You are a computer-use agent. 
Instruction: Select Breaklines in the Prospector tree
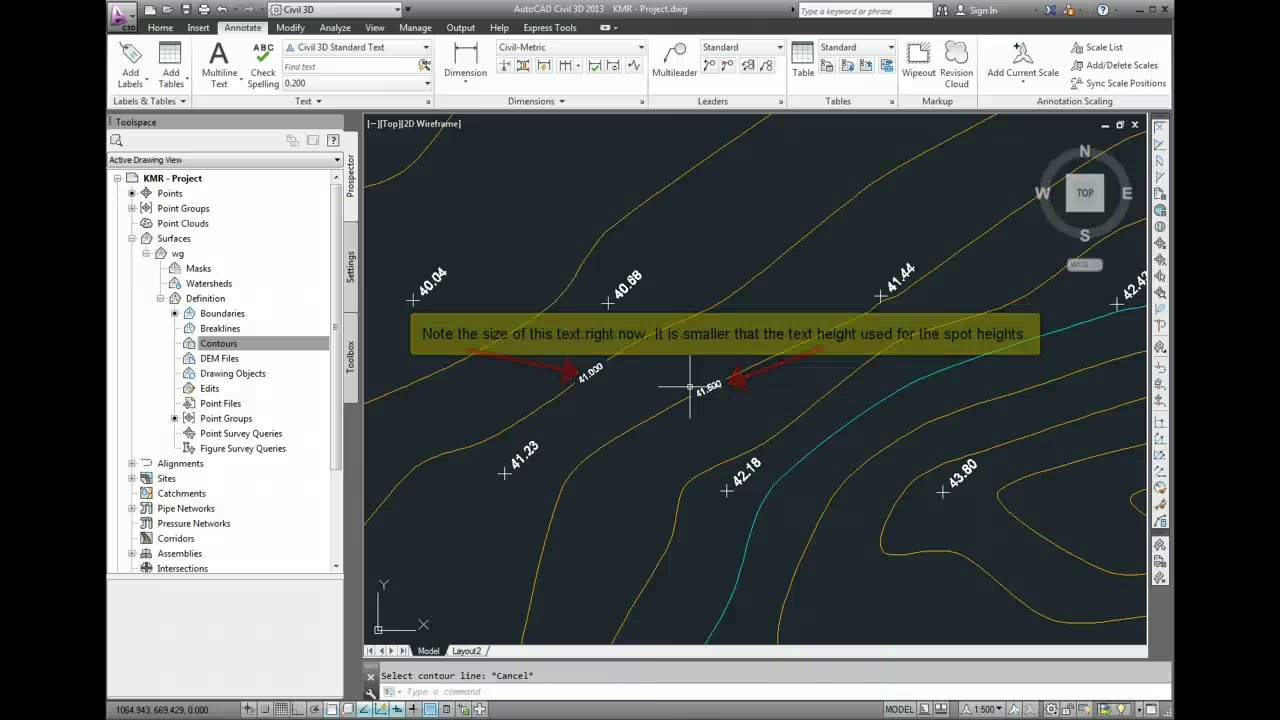pos(220,328)
